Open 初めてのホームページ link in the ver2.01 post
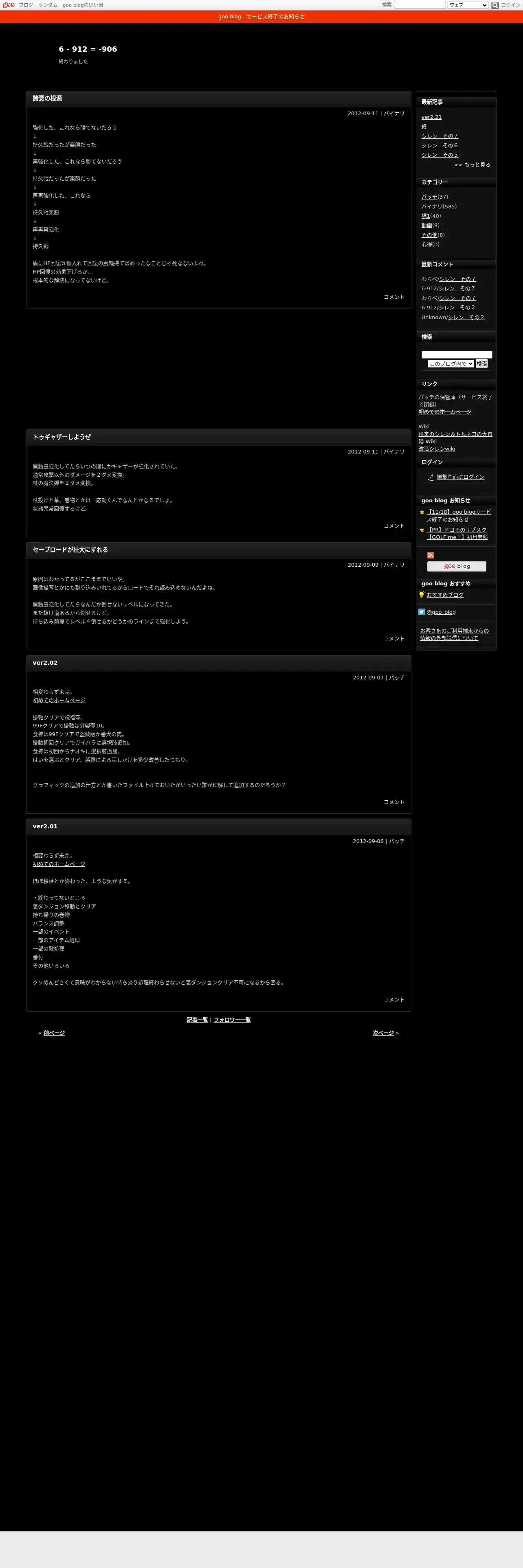This screenshot has width=523, height=1568. pyautogui.click(x=59, y=864)
